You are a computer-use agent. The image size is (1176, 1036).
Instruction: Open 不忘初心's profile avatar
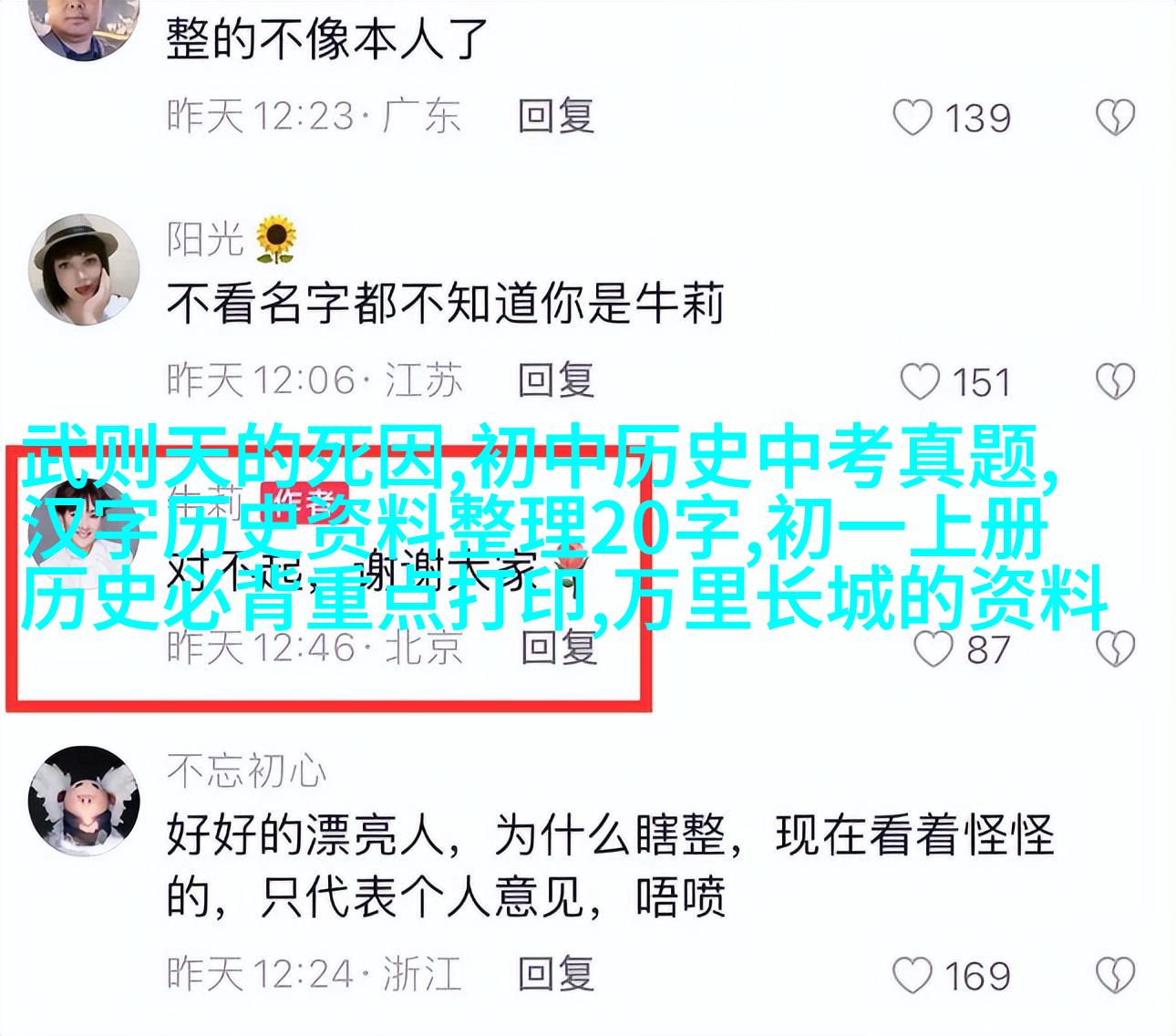pyautogui.click(x=84, y=801)
